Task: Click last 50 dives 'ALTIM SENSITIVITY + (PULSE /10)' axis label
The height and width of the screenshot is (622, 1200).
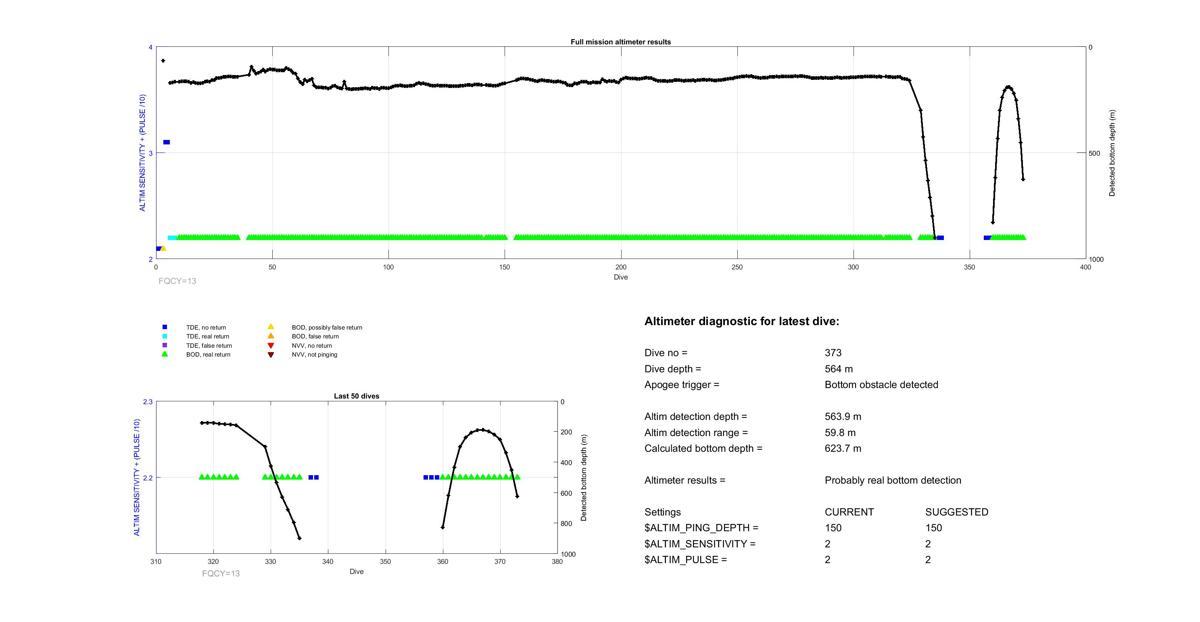Action: pos(137,478)
